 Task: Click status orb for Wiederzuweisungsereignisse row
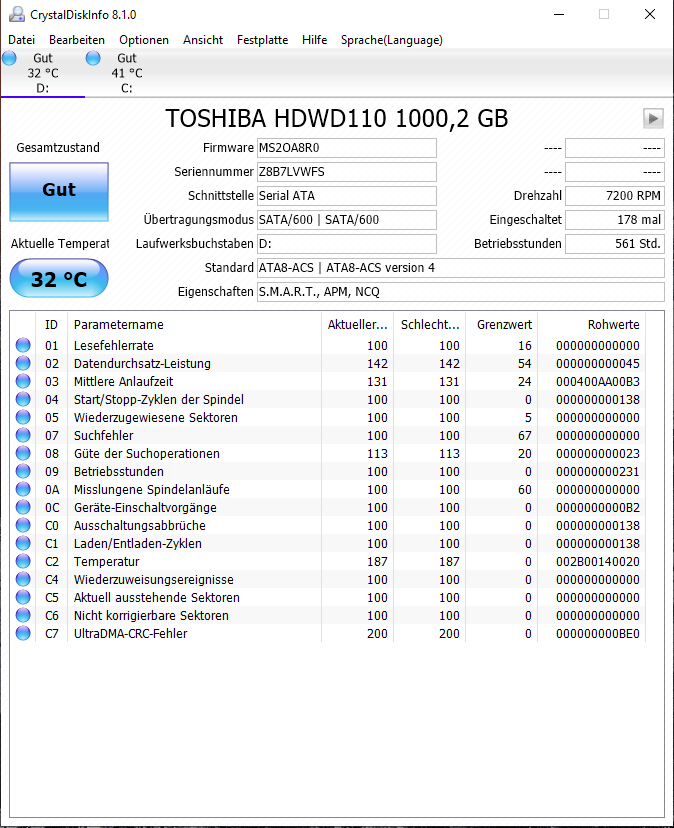coord(23,579)
